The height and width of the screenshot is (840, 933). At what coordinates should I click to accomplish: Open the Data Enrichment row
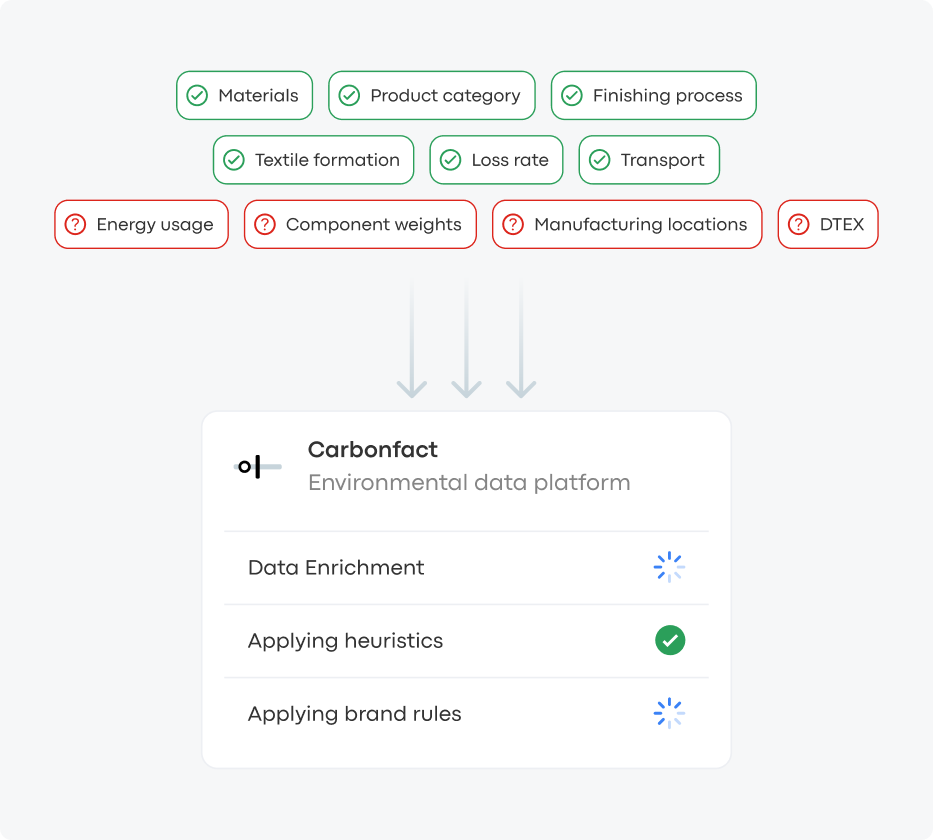(466, 568)
